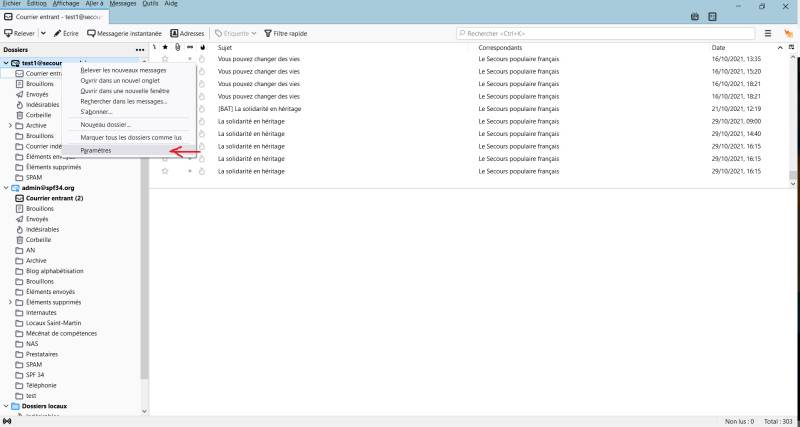Click the online status icon in status bar
The height and width of the screenshot is (427, 800).
click(x=7, y=421)
